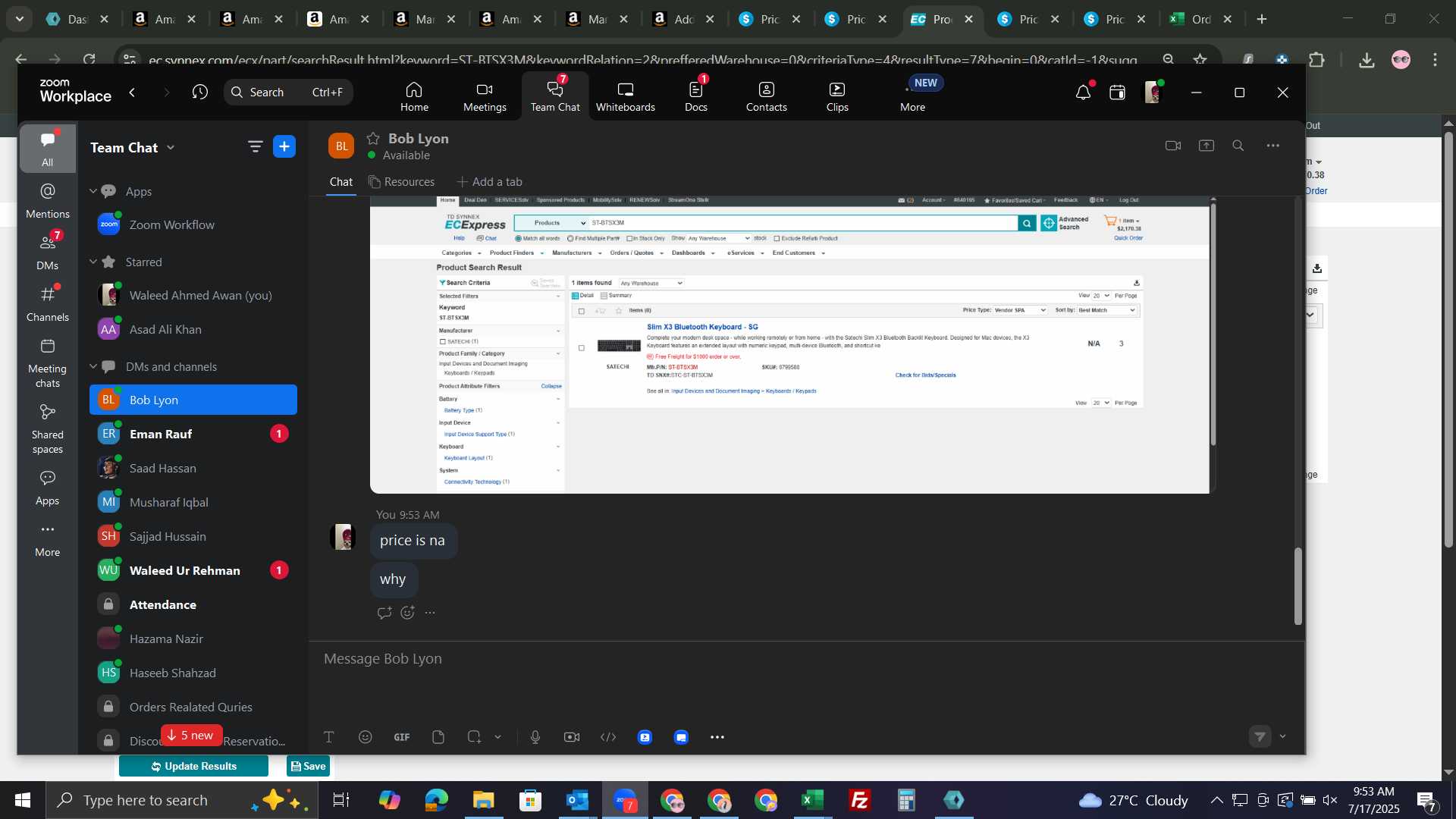Open Waleed Ur Rehman conversation
The image size is (1456, 819).
[x=193, y=570]
